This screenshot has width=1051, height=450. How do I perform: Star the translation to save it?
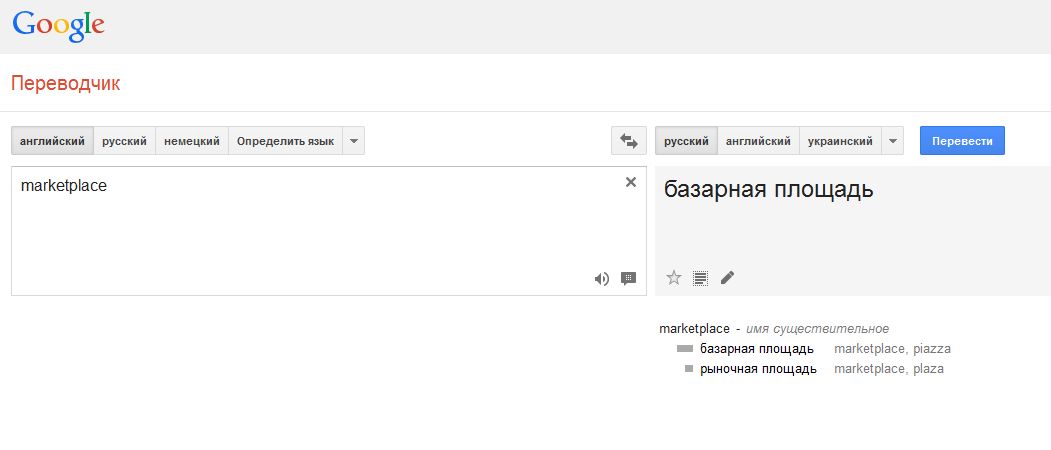pyautogui.click(x=674, y=278)
